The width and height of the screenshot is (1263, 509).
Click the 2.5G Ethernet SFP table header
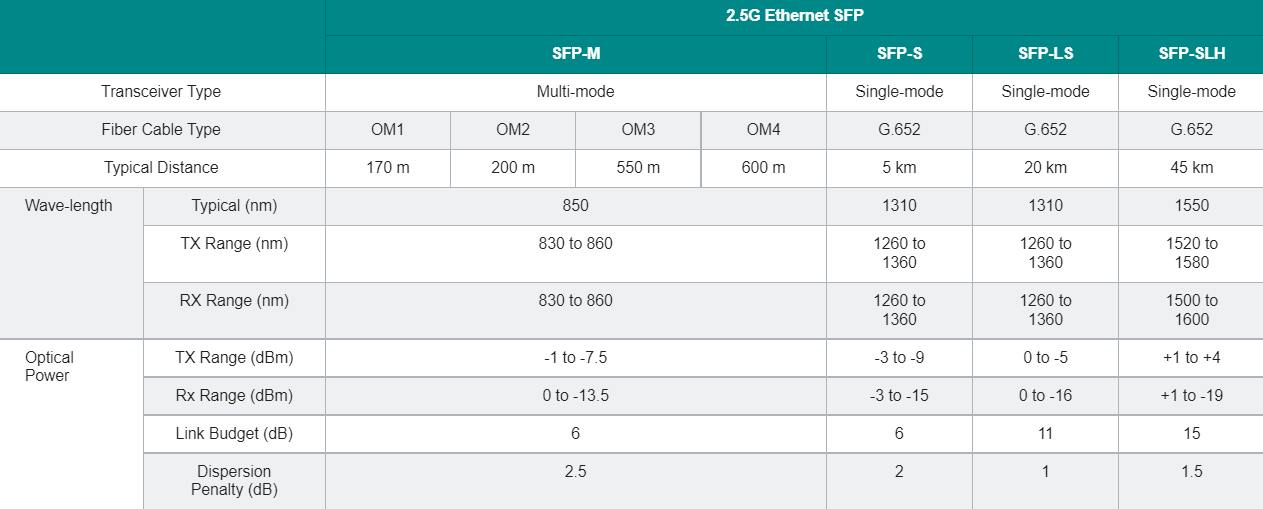click(x=793, y=17)
